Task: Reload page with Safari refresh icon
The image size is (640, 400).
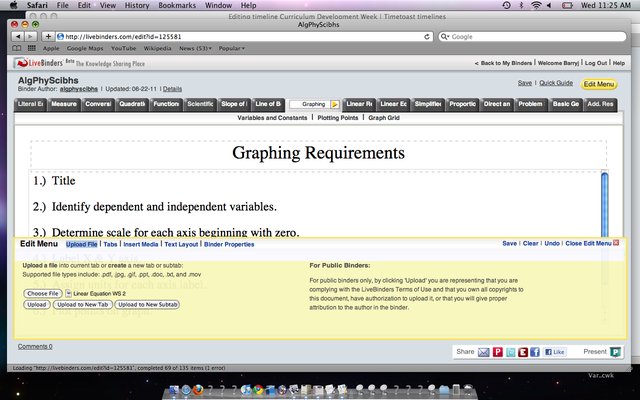Action: 427,36
